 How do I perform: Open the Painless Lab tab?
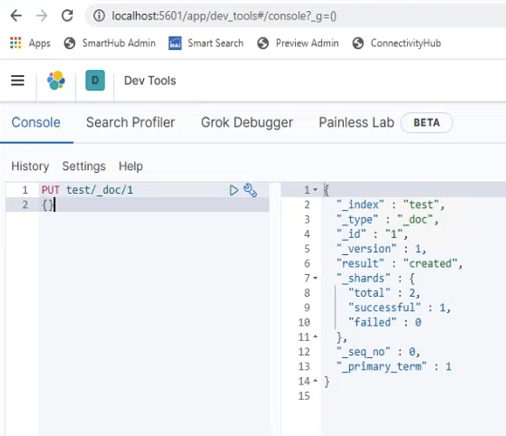(356, 122)
